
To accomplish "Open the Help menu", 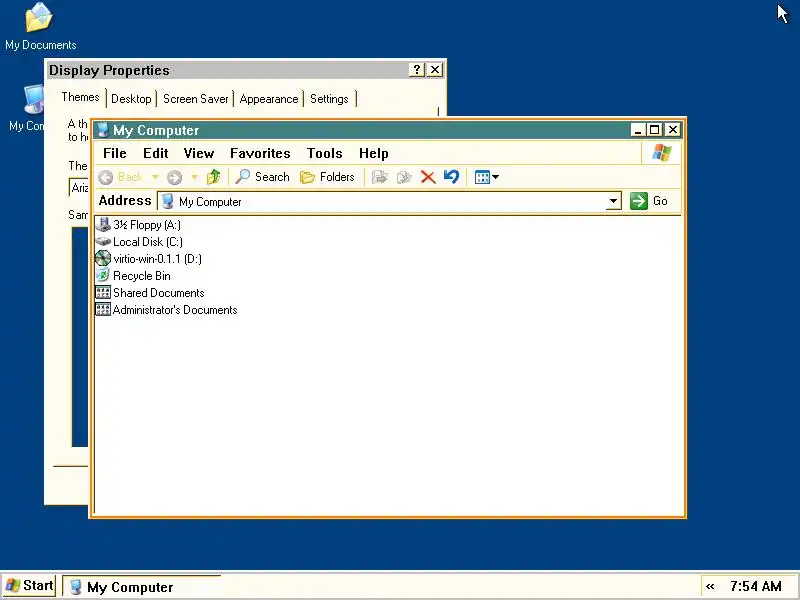I will click(x=373, y=154).
